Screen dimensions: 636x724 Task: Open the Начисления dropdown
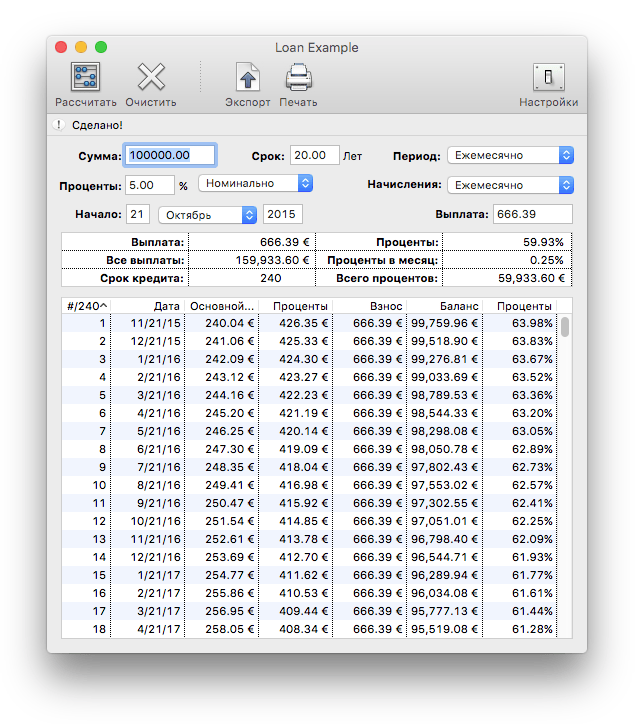[x=510, y=185]
